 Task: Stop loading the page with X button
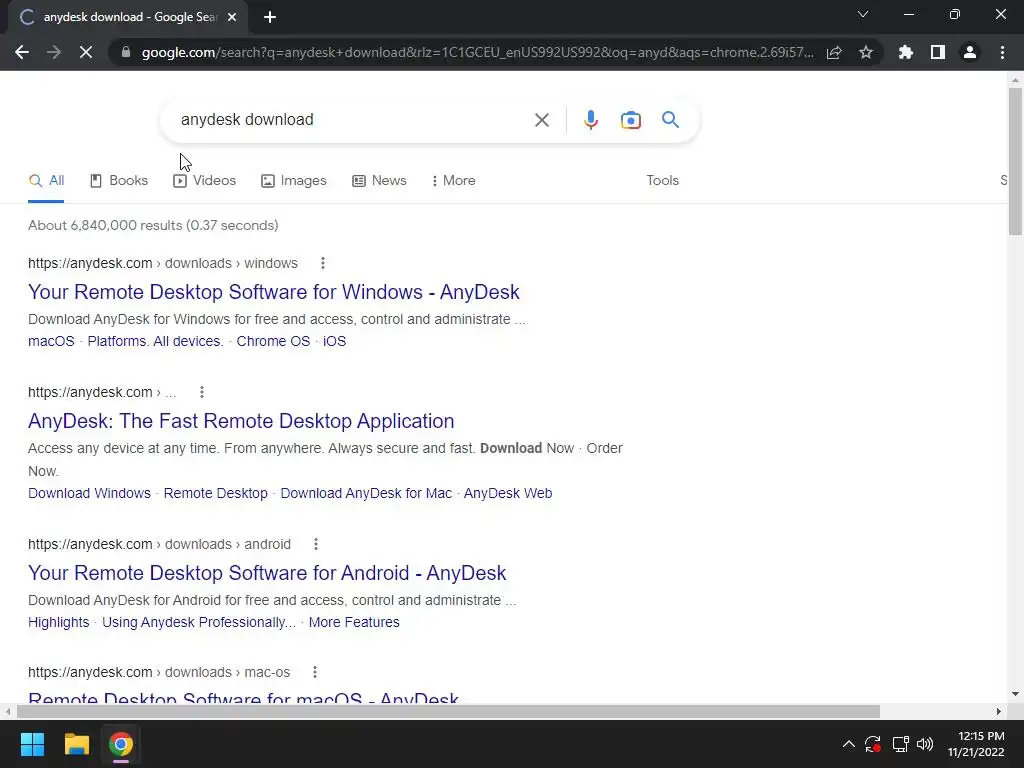[86, 52]
